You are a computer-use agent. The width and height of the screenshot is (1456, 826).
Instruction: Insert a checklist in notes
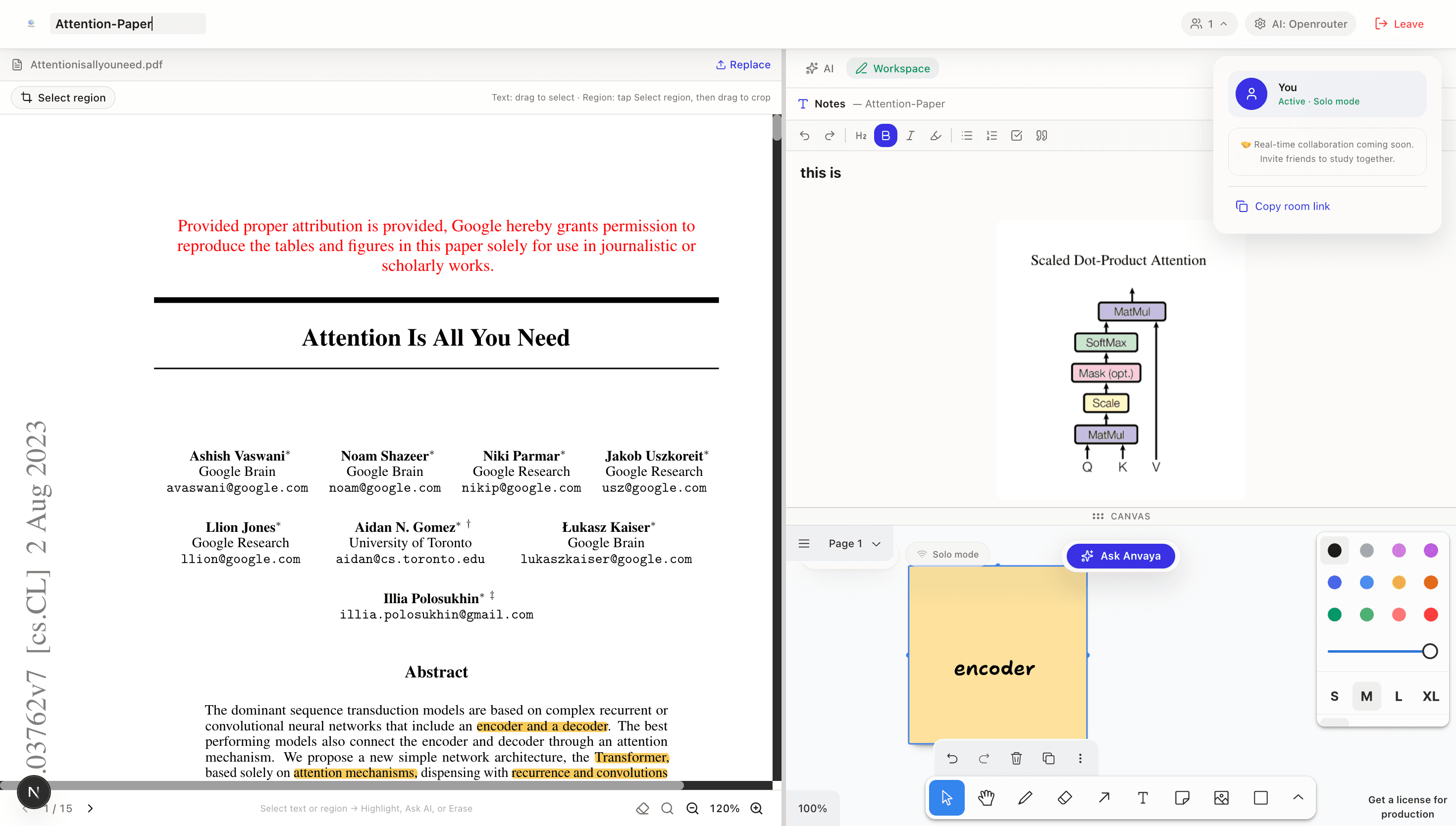pyautogui.click(x=1016, y=136)
